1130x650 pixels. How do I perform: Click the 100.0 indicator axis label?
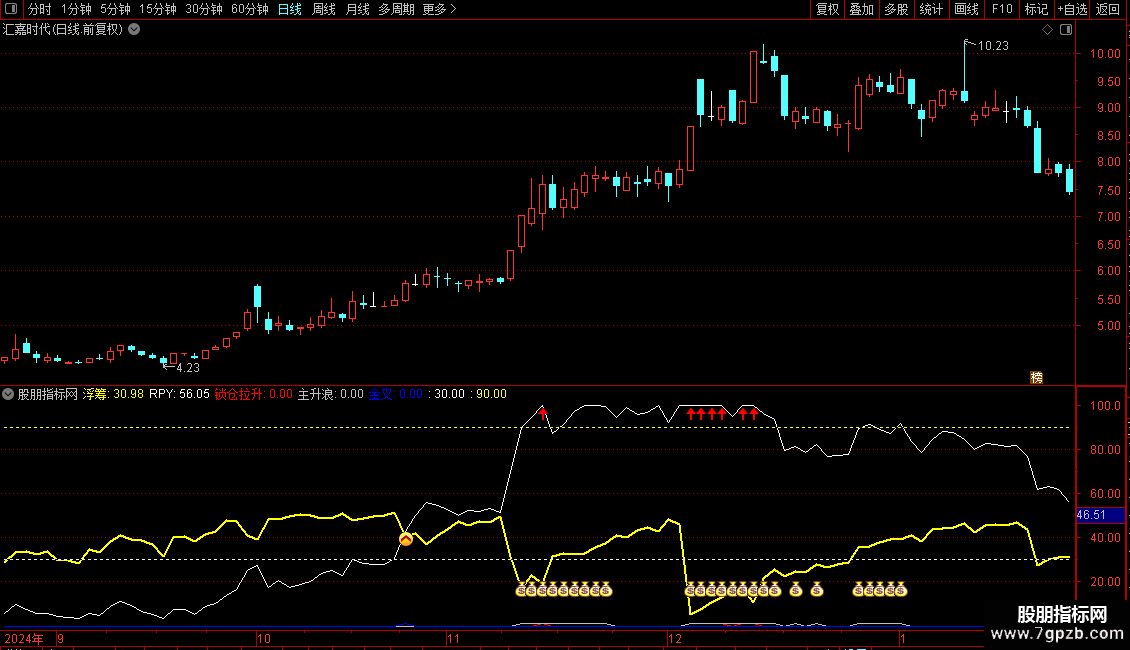pyautogui.click(x=1105, y=406)
